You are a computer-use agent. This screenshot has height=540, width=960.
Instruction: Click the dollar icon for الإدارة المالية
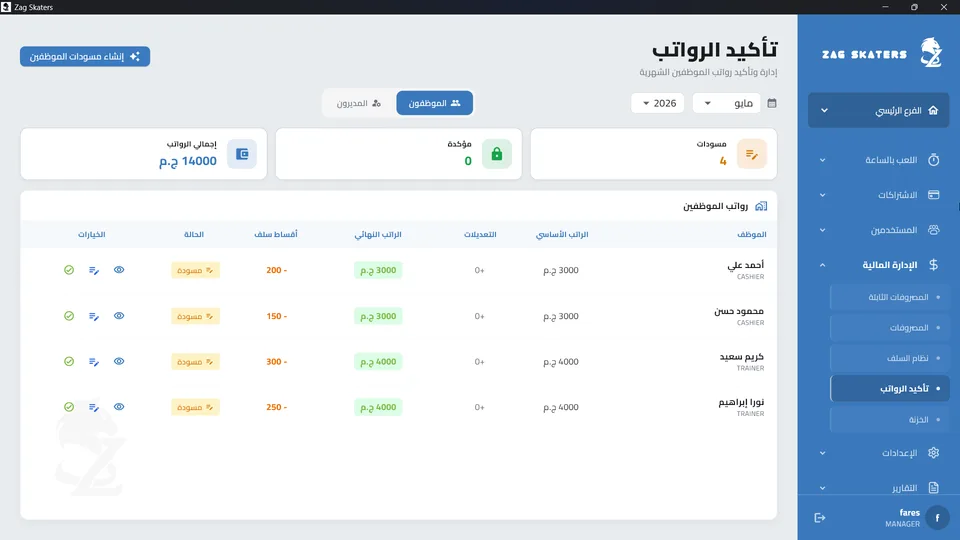[934, 264]
